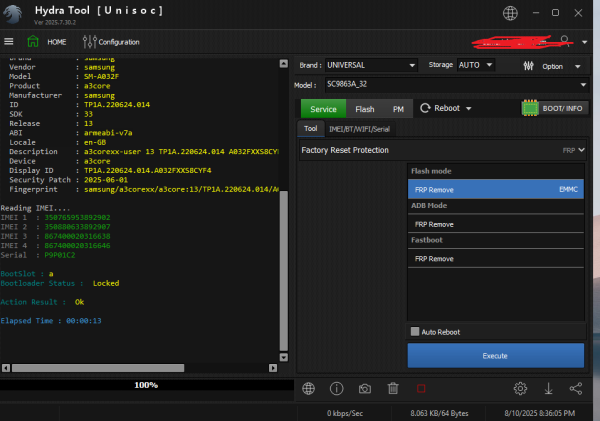The width and height of the screenshot is (600, 421).
Task: Click the Elapsed Time 00:00:13 text
Action: [51, 321]
